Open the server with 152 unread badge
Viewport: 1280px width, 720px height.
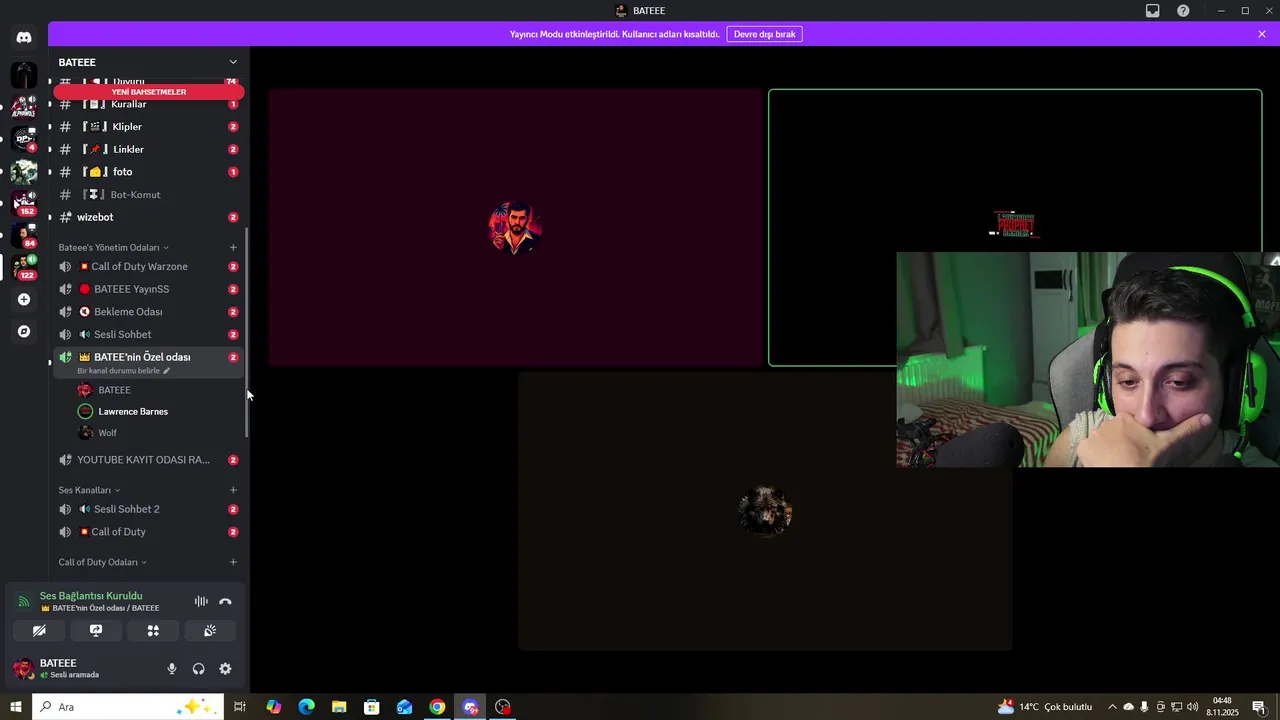[x=24, y=203]
